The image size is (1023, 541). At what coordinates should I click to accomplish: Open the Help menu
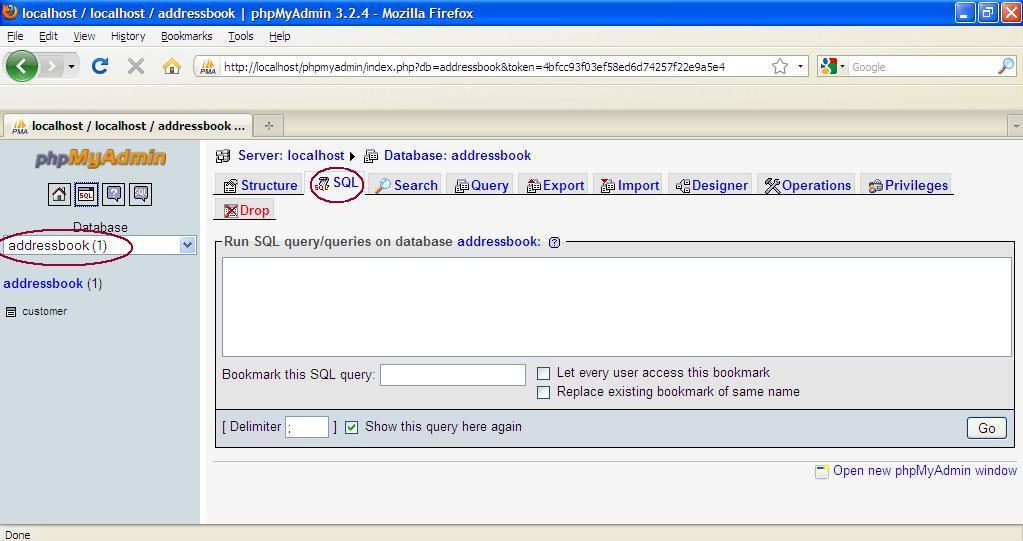[280, 37]
